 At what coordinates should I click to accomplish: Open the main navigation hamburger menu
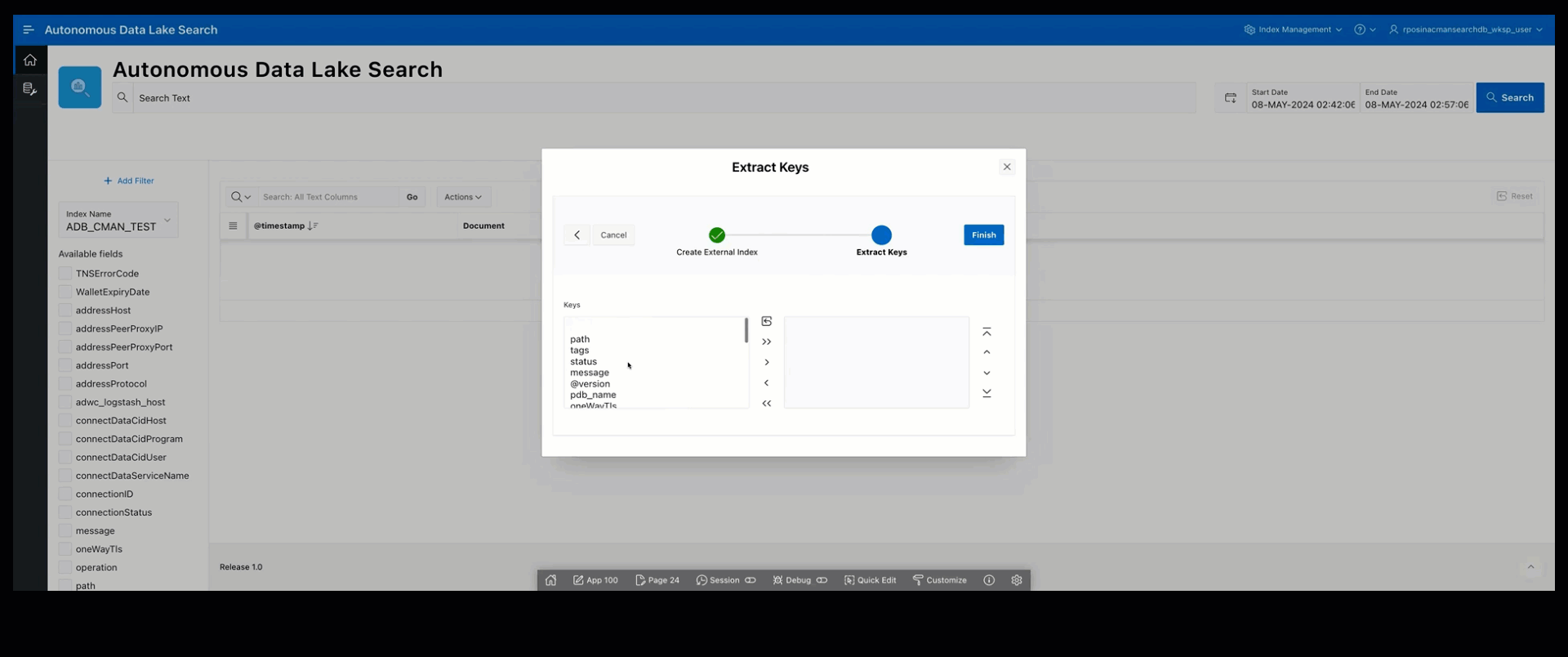(29, 29)
